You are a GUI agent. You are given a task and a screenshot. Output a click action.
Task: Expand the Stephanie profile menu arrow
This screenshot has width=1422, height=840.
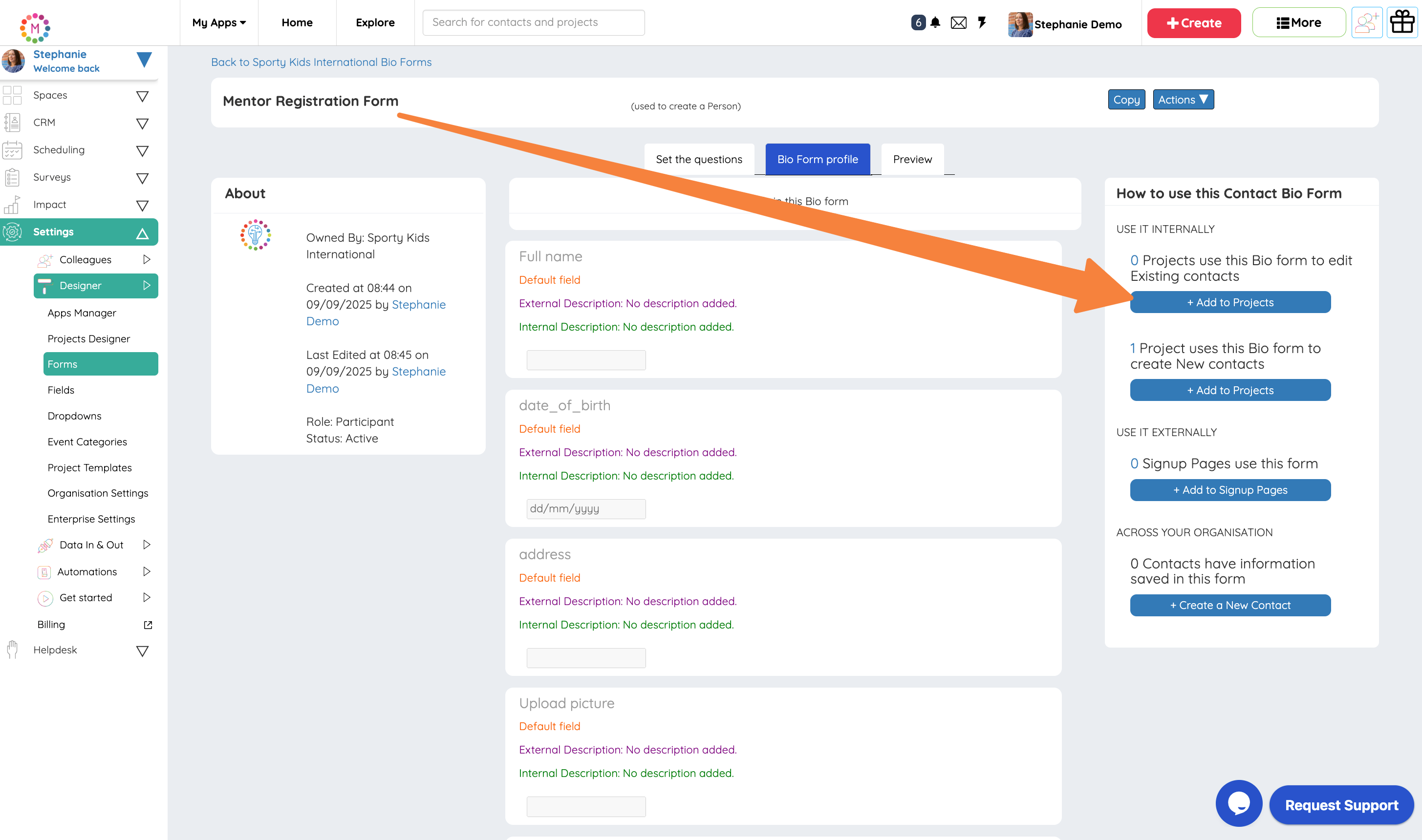click(145, 60)
